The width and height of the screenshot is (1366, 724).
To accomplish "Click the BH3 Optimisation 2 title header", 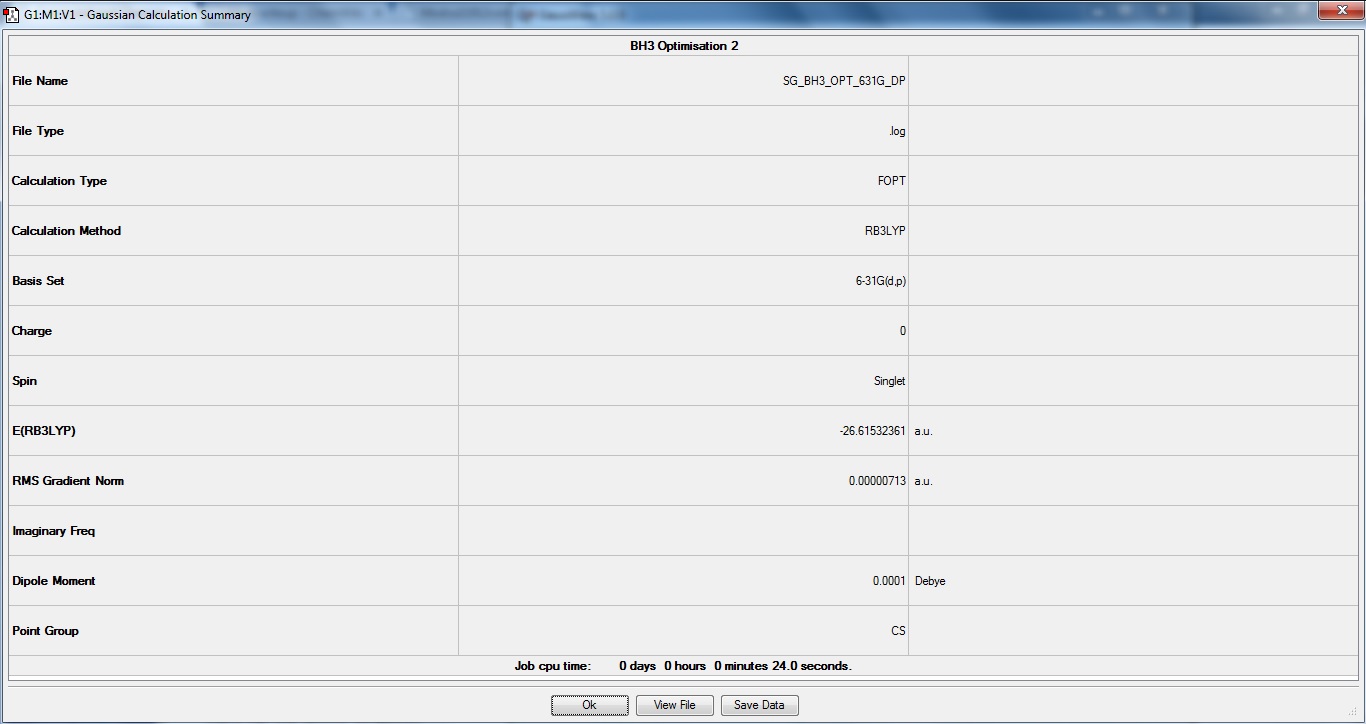I will click(x=684, y=46).
